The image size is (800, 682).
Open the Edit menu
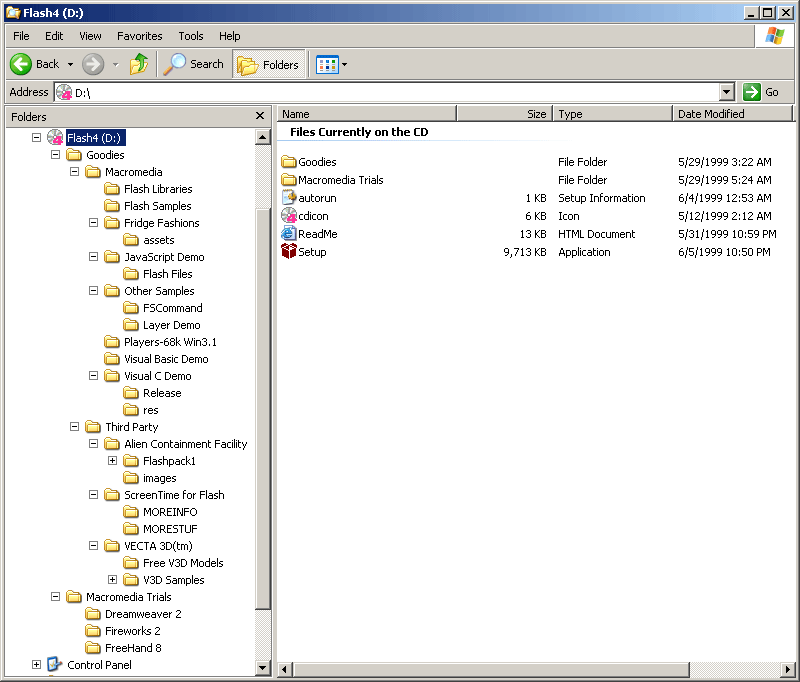(54, 36)
